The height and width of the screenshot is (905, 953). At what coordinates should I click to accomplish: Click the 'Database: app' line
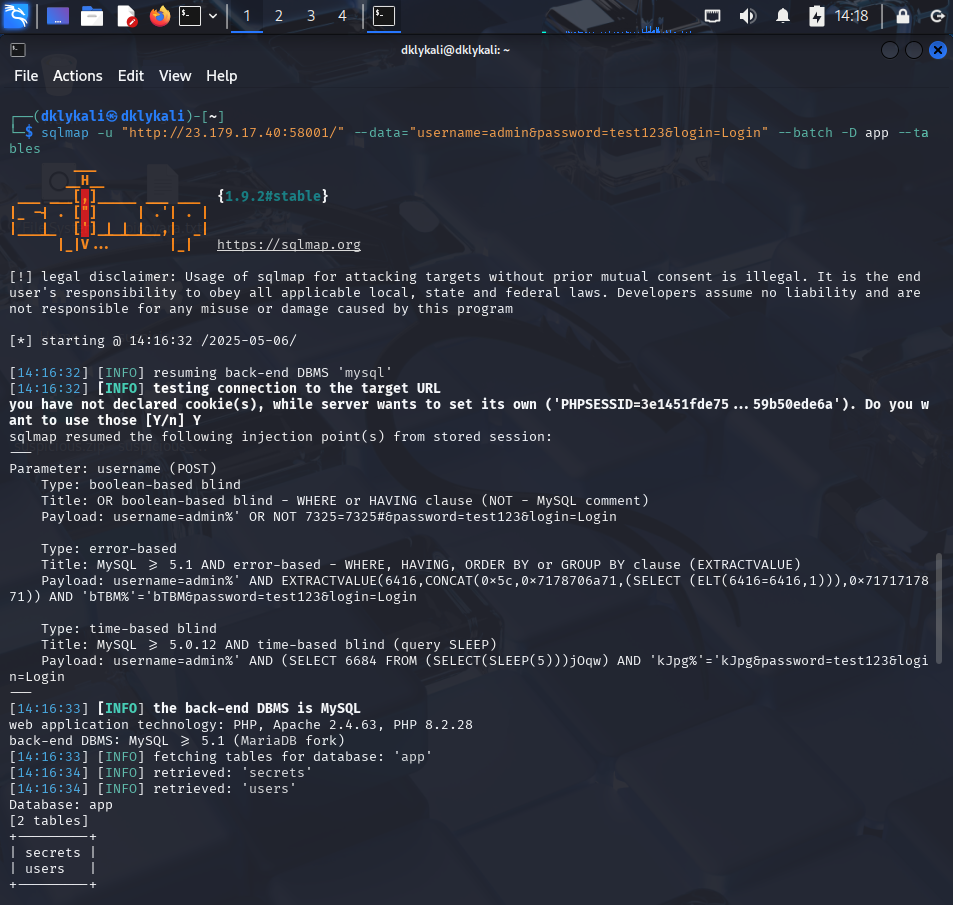pos(61,805)
